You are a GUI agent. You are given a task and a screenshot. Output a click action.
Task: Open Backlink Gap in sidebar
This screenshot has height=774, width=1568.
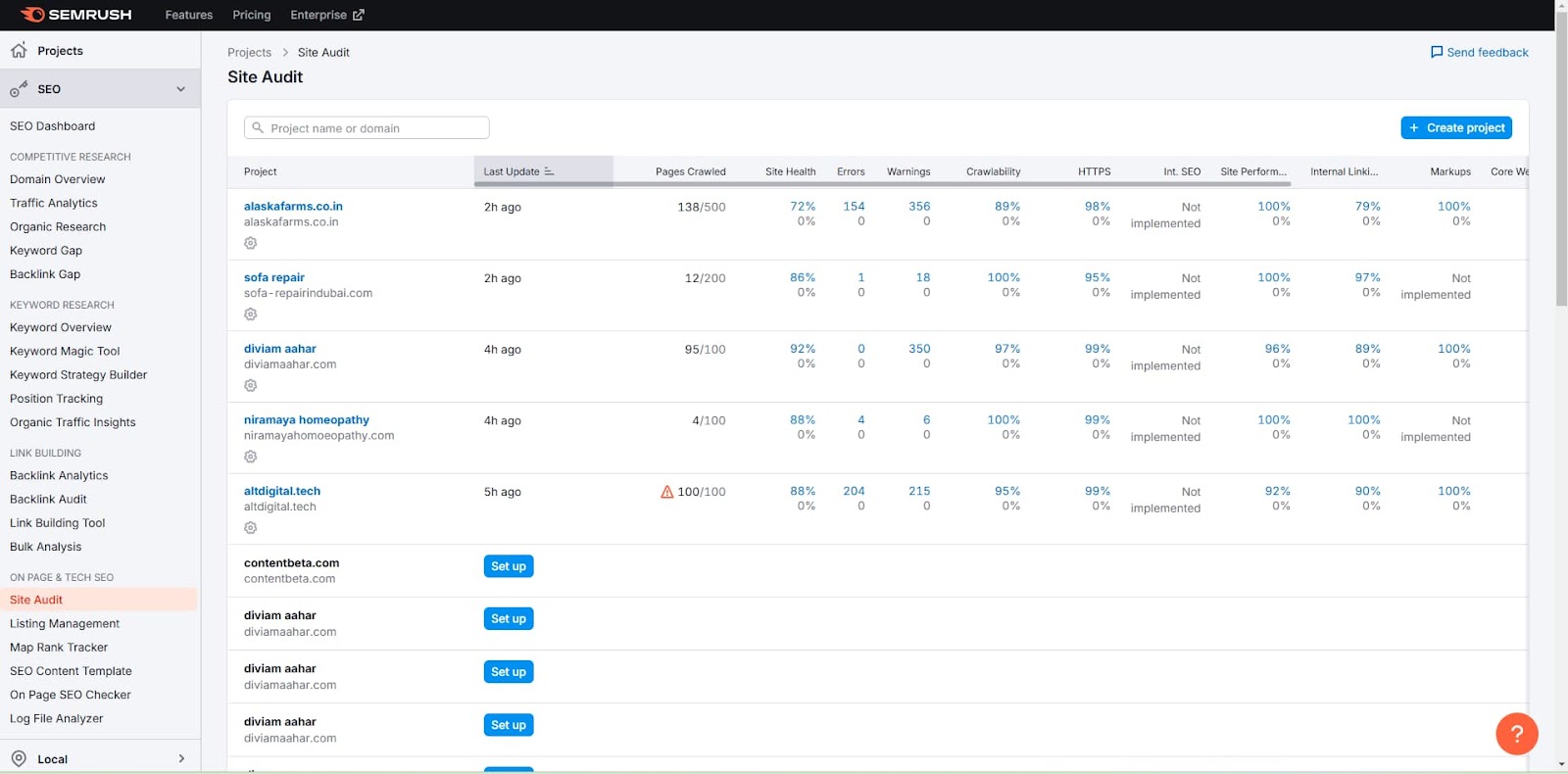coord(45,274)
